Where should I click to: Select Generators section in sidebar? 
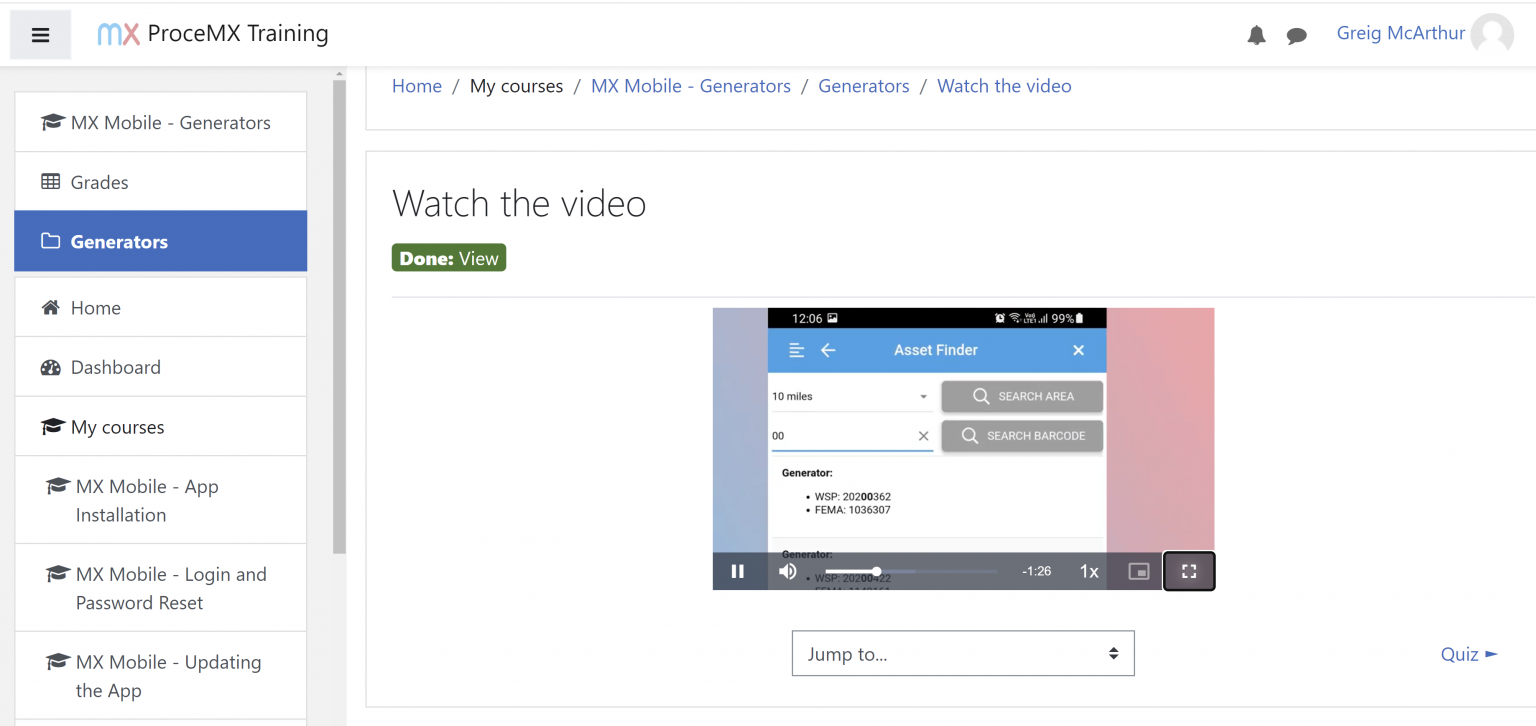click(x=119, y=242)
